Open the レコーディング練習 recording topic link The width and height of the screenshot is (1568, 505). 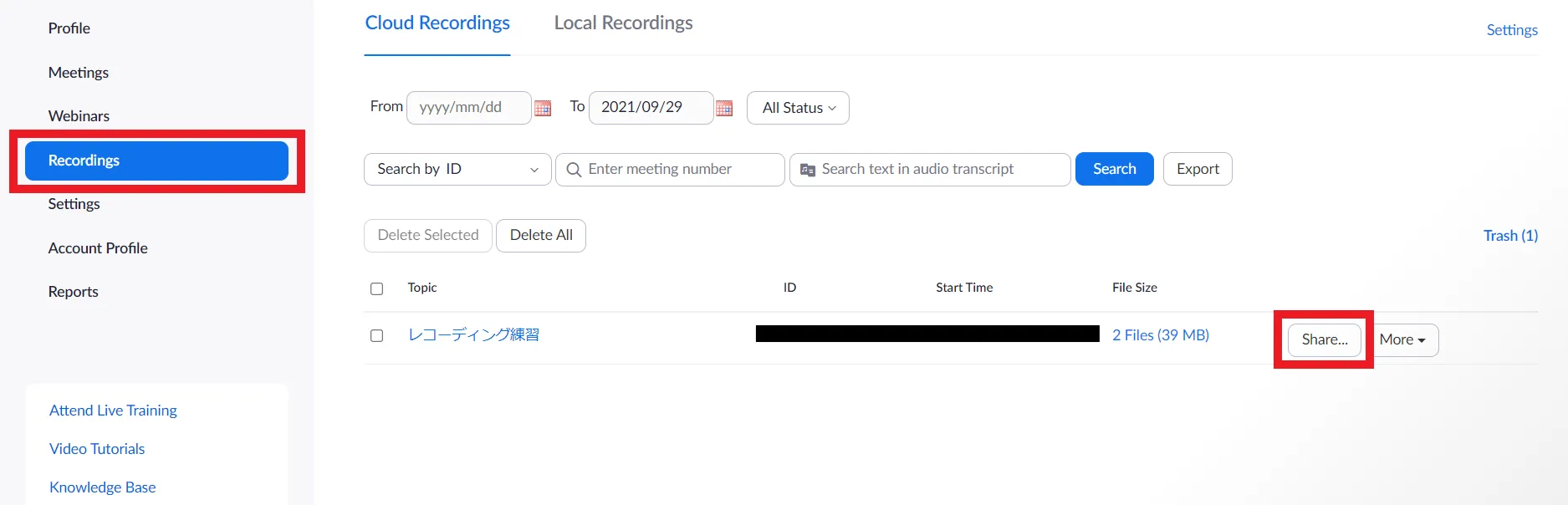click(473, 335)
